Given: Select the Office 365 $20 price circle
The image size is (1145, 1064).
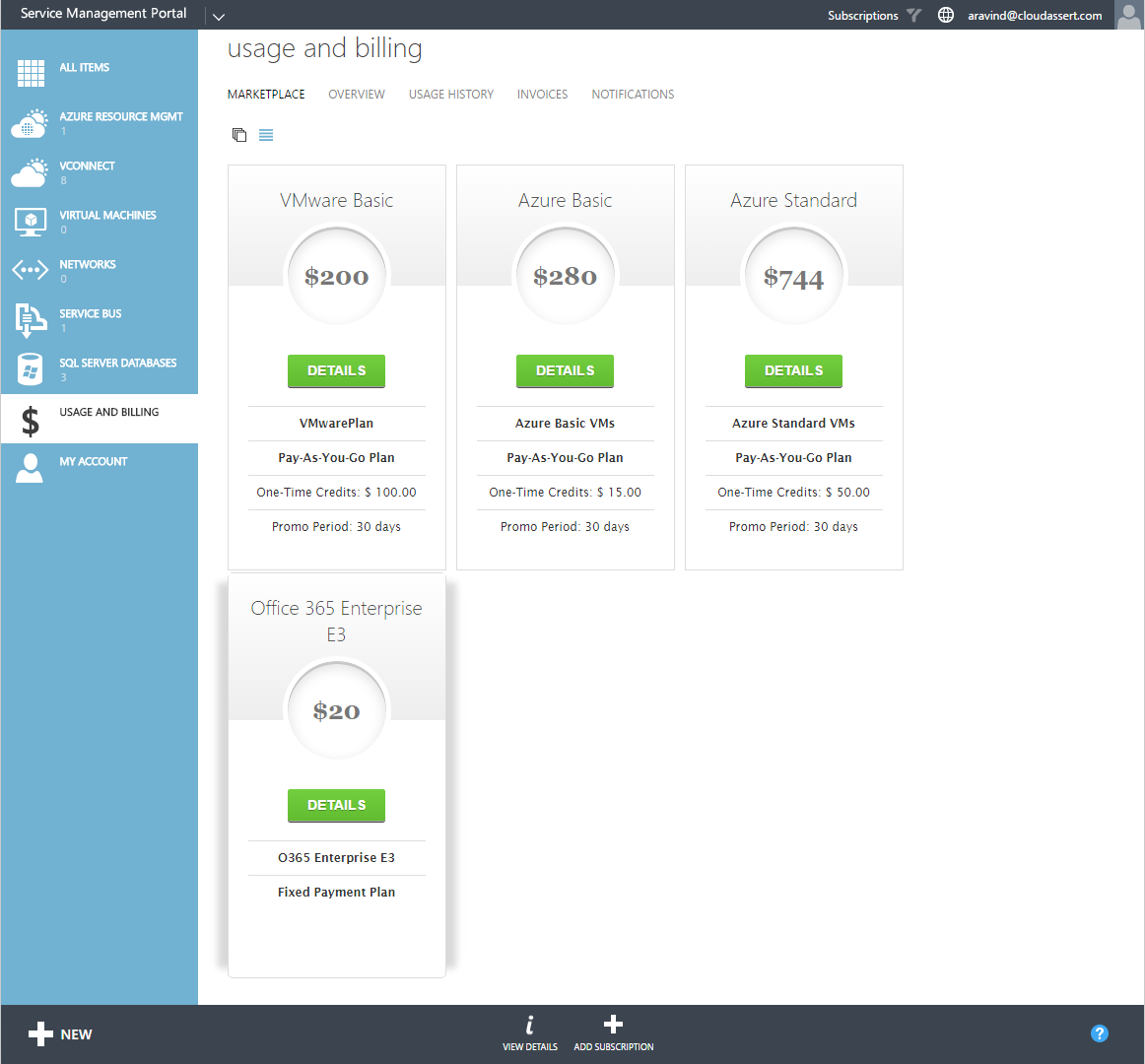Looking at the screenshot, I should (337, 710).
